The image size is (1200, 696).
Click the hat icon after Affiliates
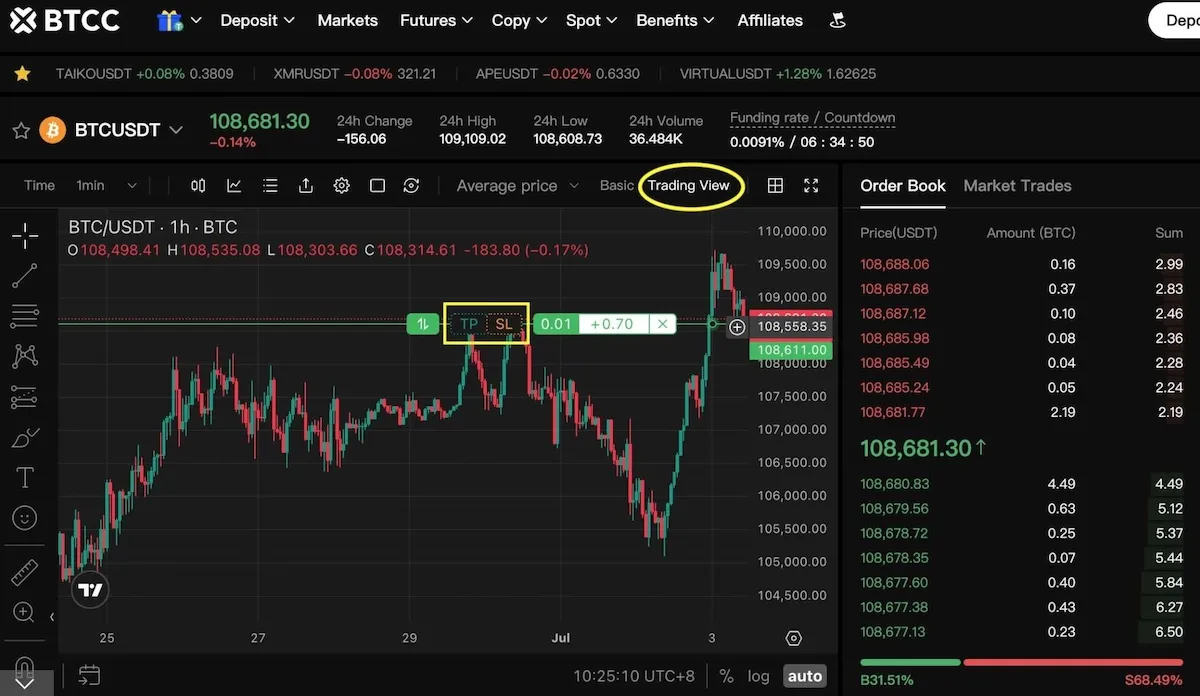coord(838,20)
